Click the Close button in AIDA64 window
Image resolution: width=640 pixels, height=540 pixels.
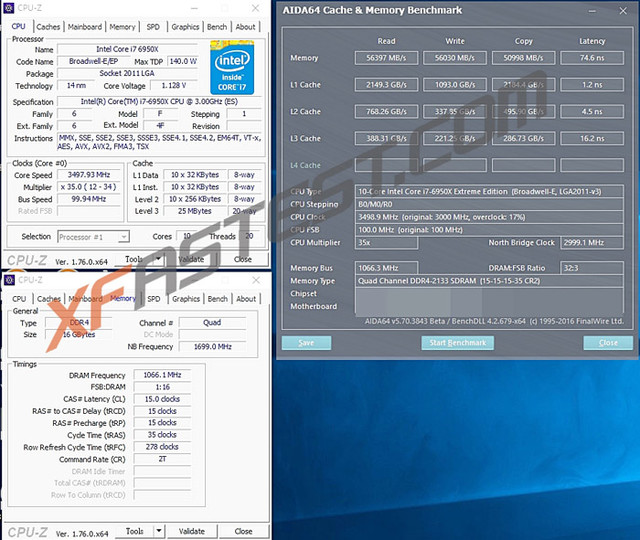pyautogui.click(x=608, y=343)
